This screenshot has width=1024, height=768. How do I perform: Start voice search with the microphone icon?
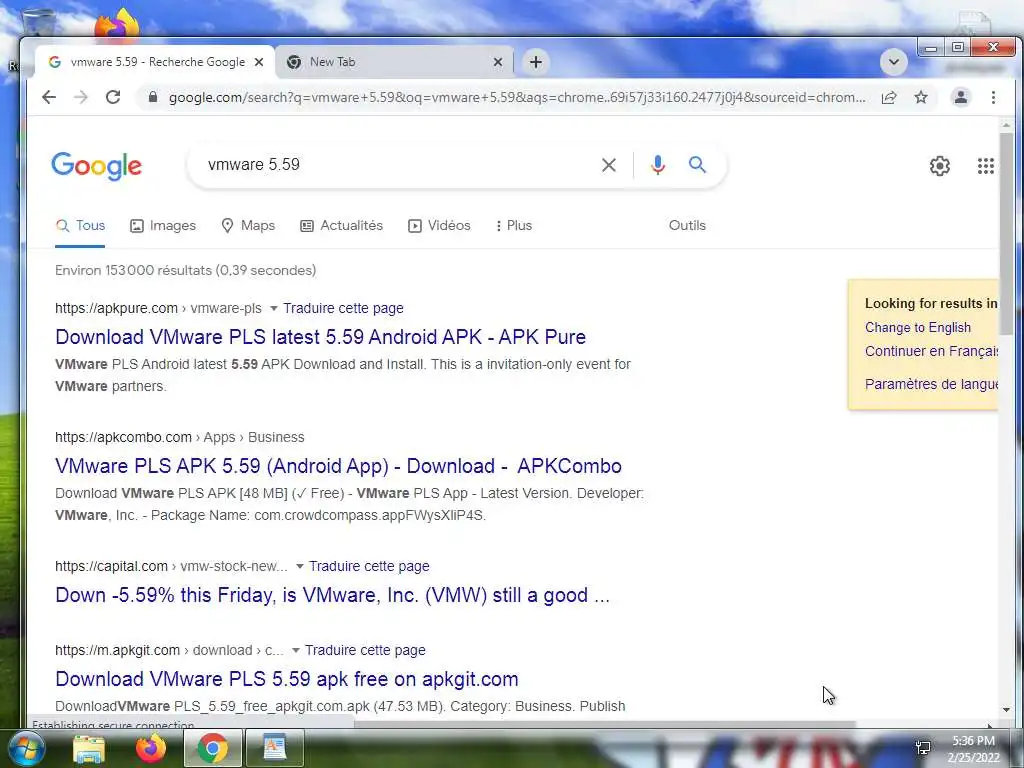(x=658, y=165)
